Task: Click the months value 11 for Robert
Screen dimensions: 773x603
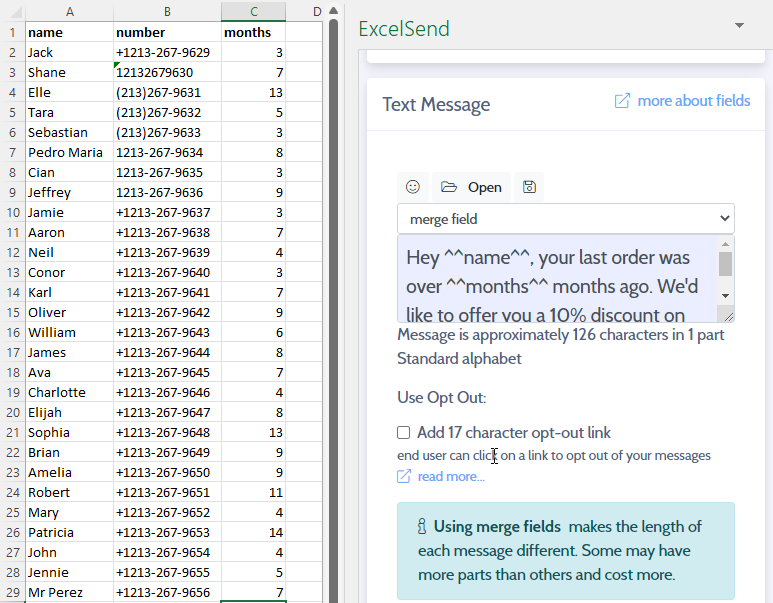Action: (253, 493)
